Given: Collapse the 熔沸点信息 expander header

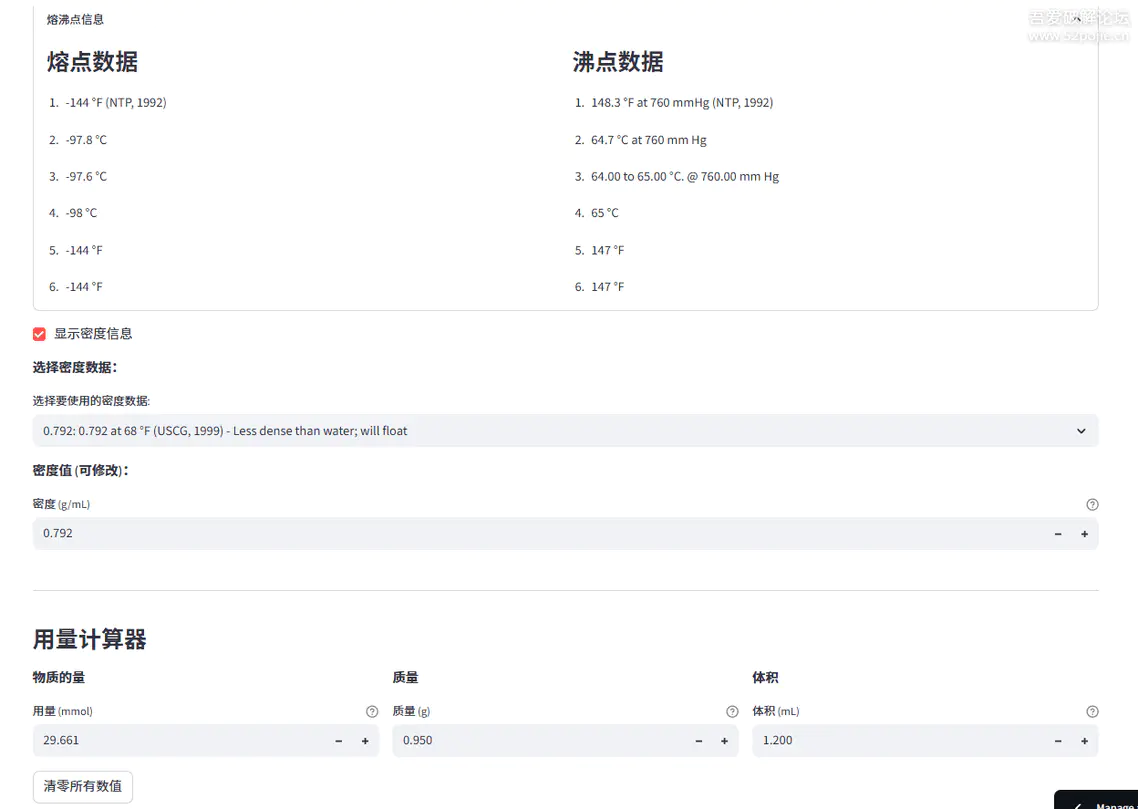Looking at the screenshot, I should click(x=565, y=20).
